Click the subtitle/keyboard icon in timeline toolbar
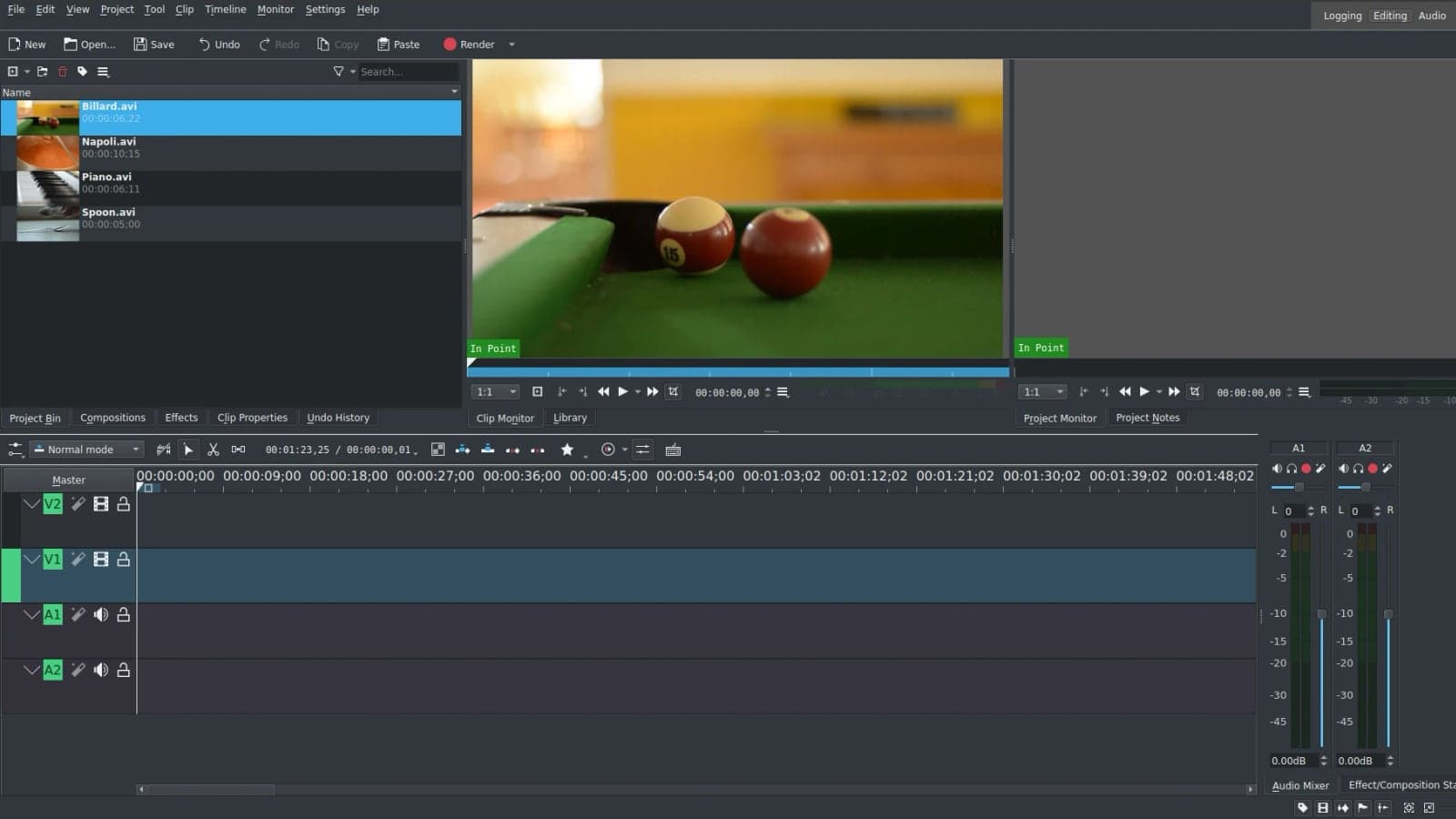This screenshot has width=1456, height=819. coord(673,450)
